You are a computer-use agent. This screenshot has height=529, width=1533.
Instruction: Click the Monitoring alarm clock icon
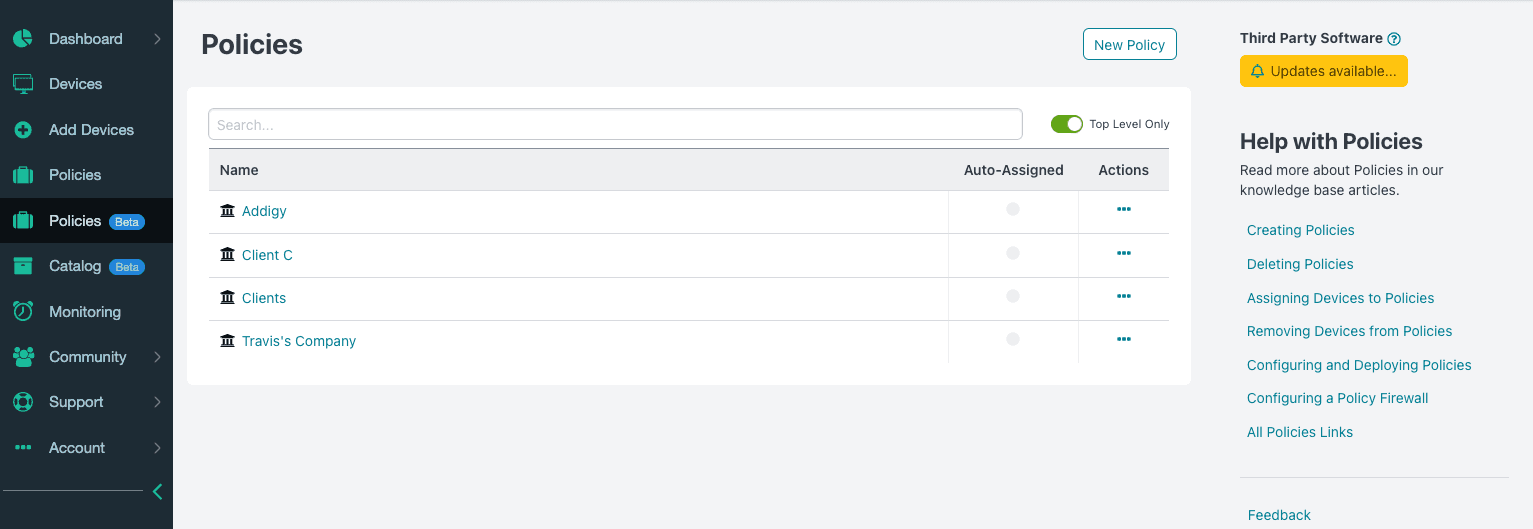click(x=23, y=311)
